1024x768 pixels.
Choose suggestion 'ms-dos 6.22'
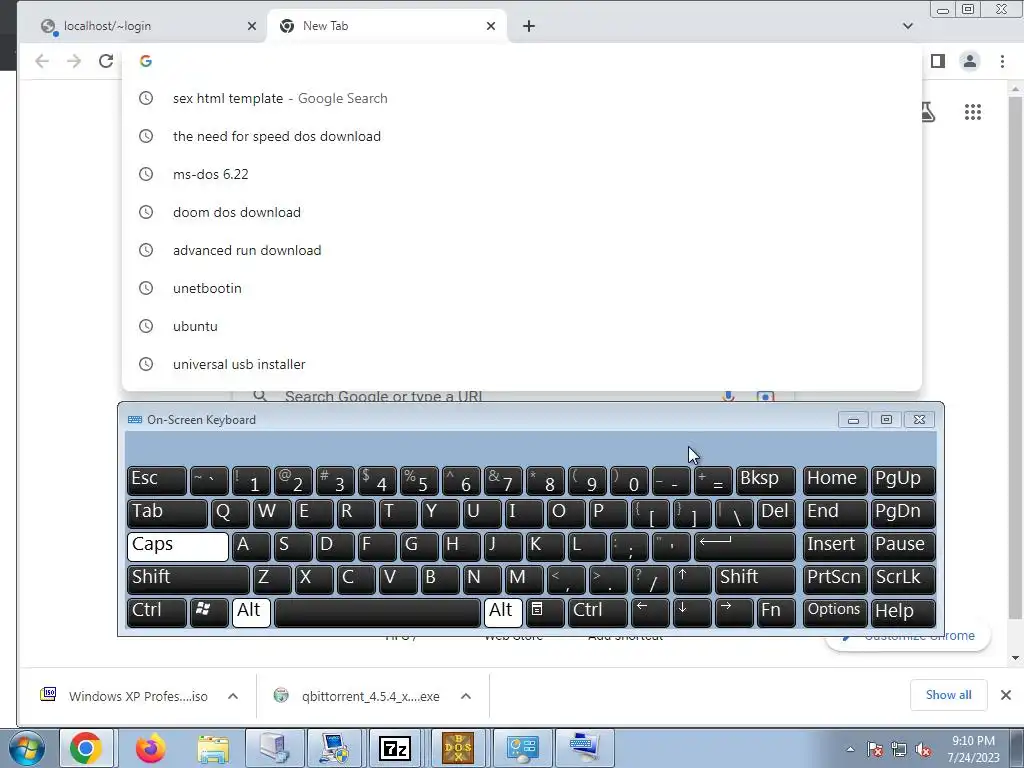(522, 174)
